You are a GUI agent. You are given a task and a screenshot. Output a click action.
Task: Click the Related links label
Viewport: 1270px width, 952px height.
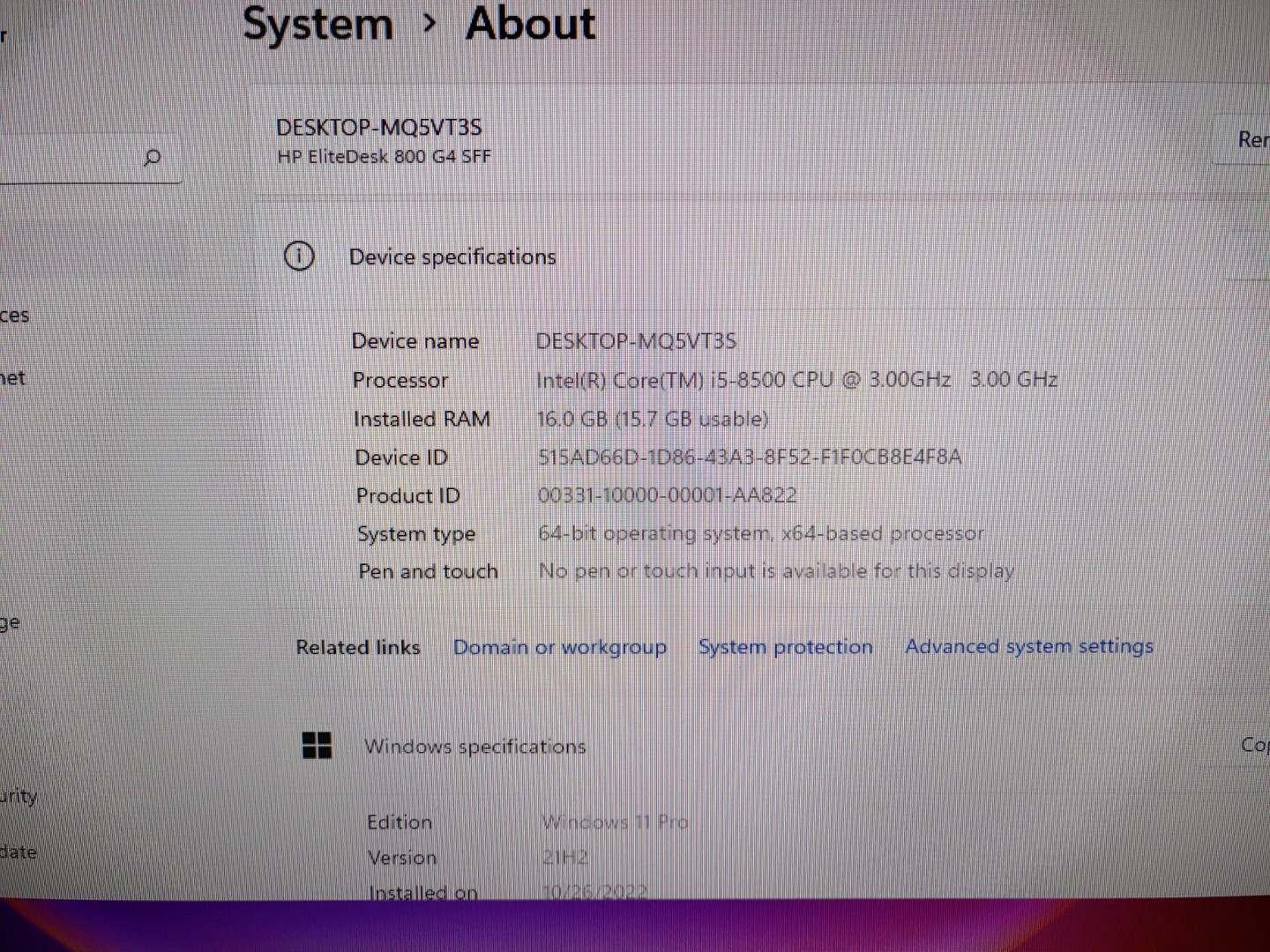(358, 648)
